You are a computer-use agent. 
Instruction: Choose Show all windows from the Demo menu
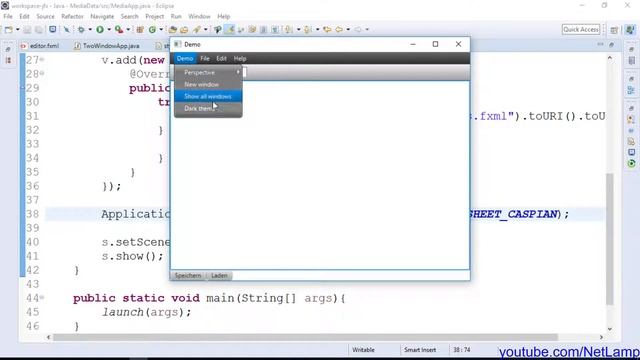click(x=208, y=96)
